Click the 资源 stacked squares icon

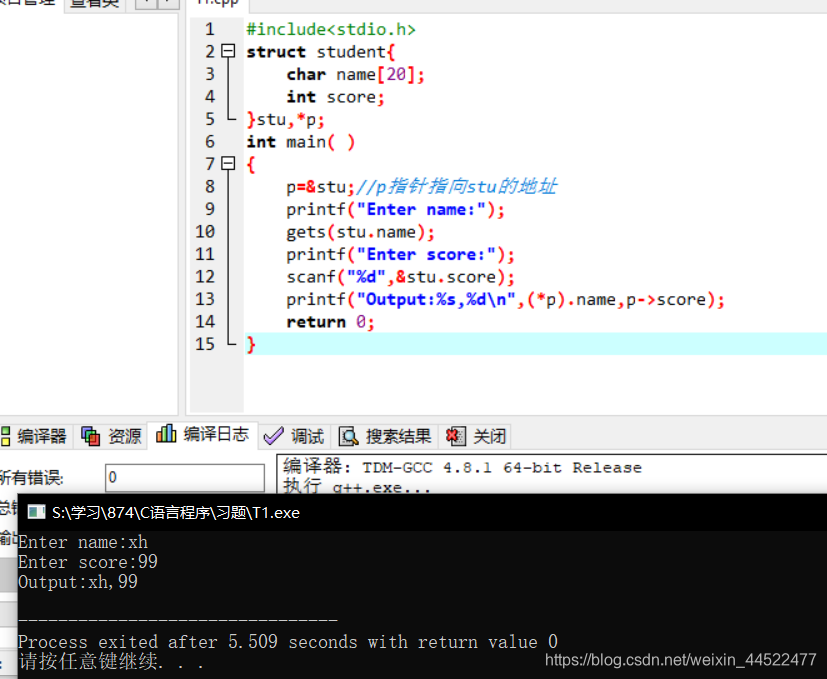pos(90,436)
